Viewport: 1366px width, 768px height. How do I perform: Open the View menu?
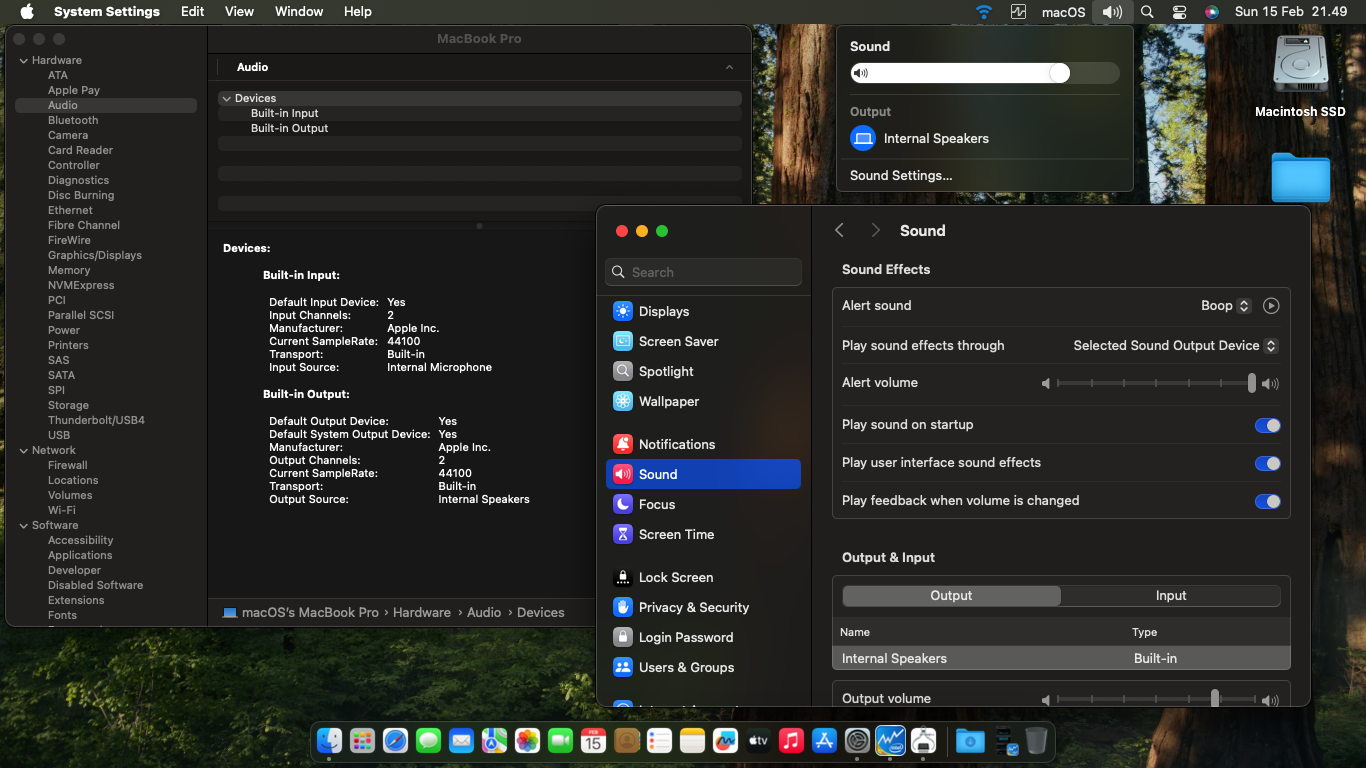pos(239,12)
